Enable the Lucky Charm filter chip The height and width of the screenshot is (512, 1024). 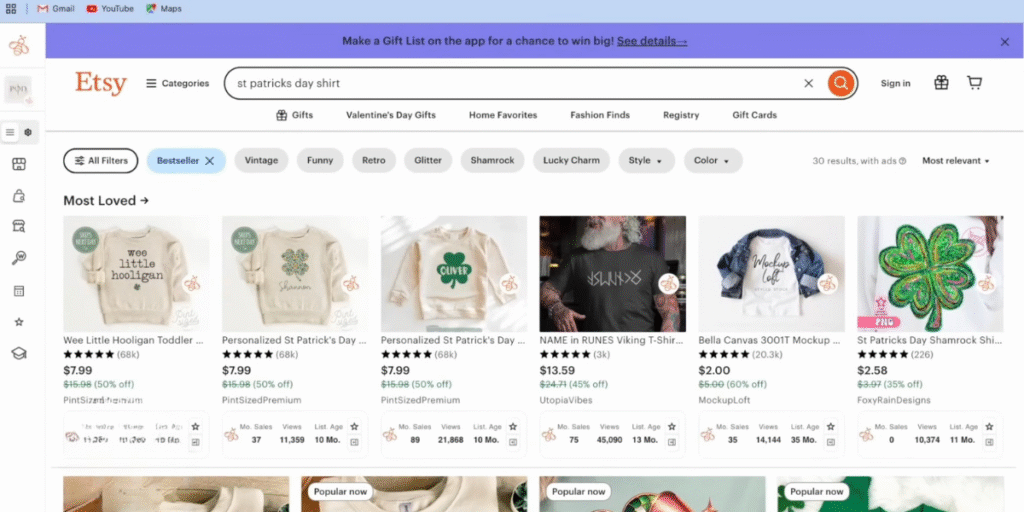(x=571, y=161)
